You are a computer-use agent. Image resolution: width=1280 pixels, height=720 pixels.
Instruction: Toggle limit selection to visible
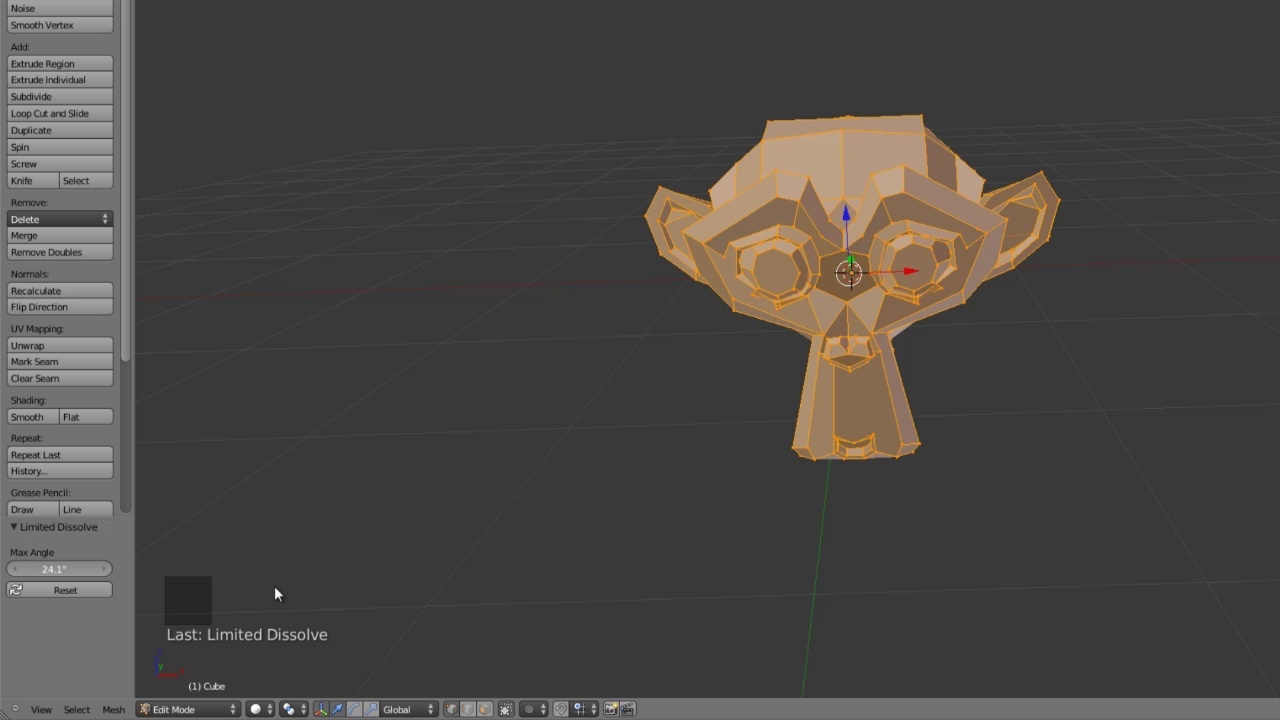505,709
